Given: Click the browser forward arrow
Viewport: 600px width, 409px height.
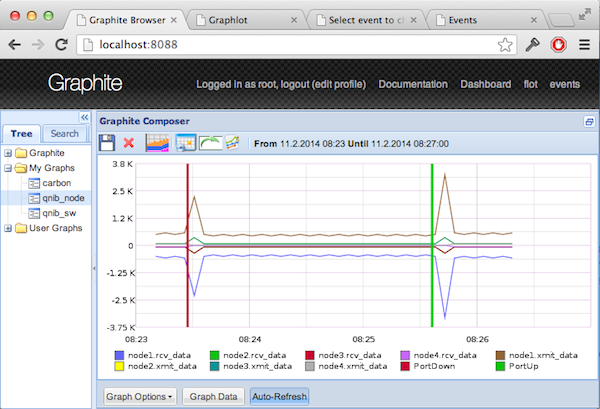Looking at the screenshot, I should 38,45.
